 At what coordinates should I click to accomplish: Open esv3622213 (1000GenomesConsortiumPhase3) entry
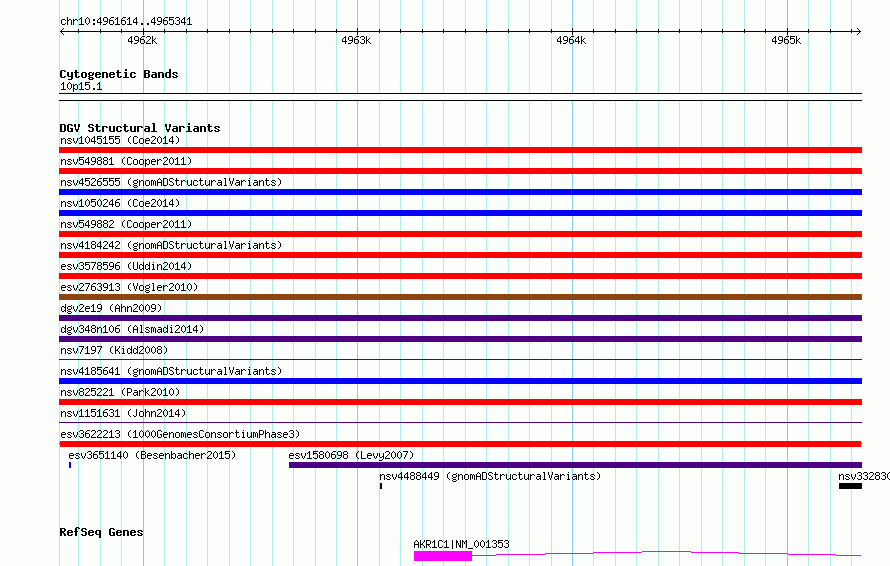[x=180, y=434]
